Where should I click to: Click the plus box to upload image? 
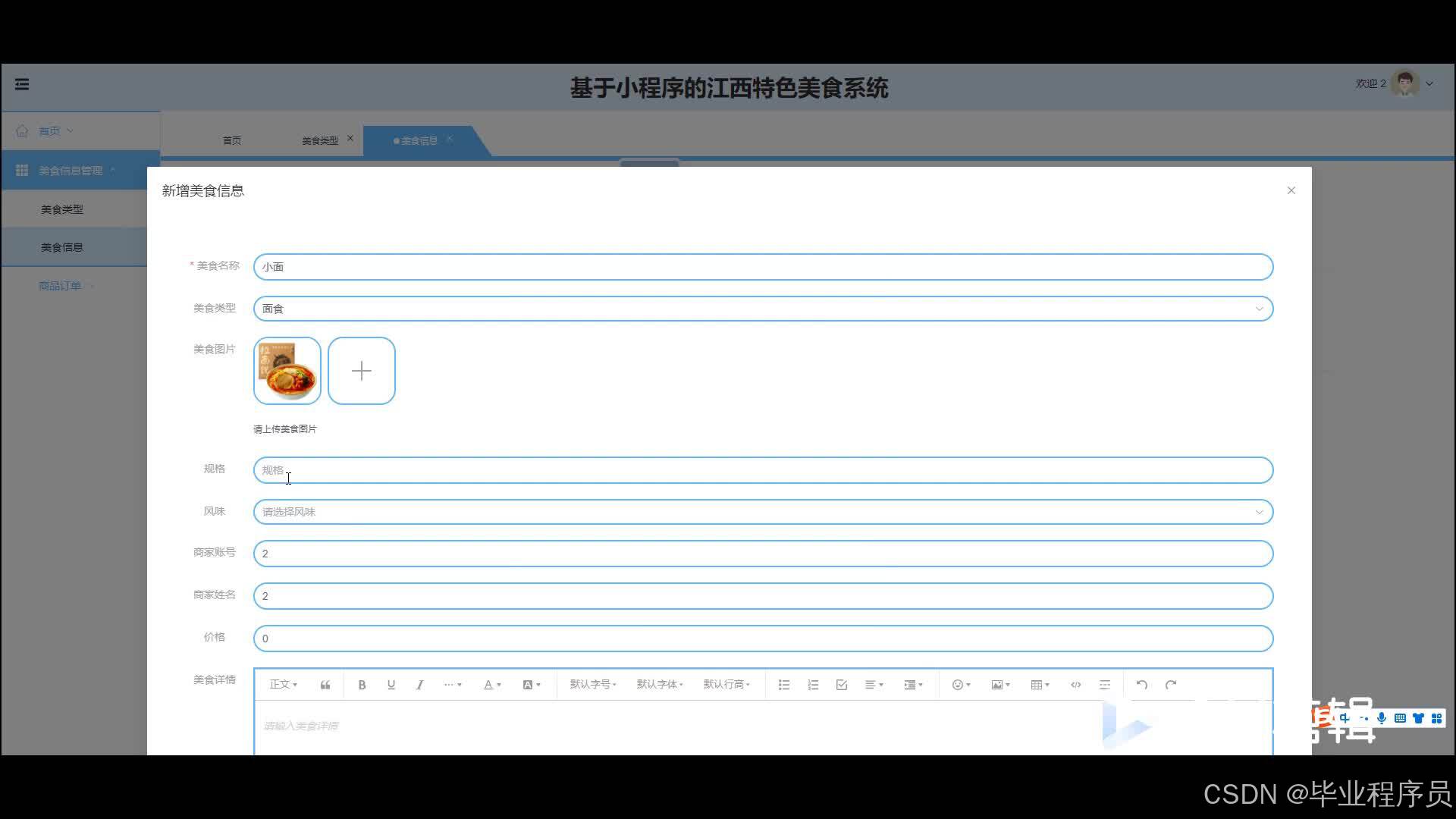point(362,371)
